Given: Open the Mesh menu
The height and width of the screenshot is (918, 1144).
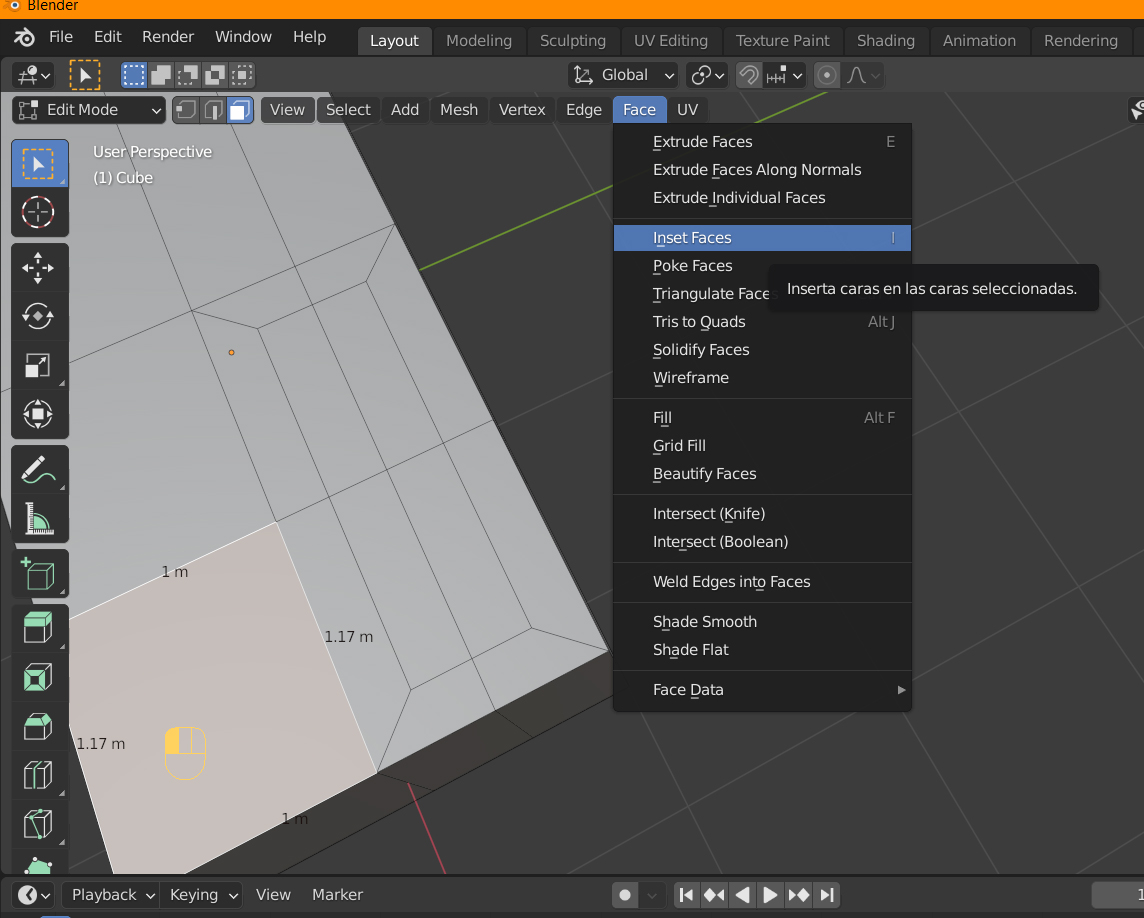Looking at the screenshot, I should 459,110.
